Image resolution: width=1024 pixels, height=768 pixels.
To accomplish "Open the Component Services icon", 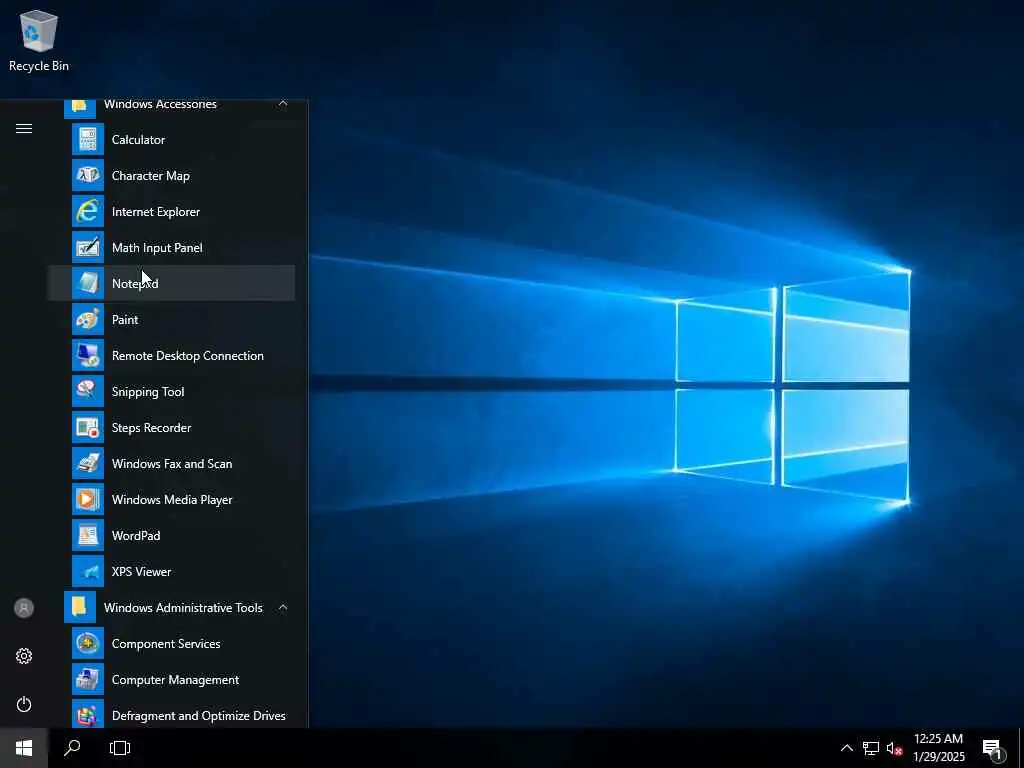I will (88, 643).
